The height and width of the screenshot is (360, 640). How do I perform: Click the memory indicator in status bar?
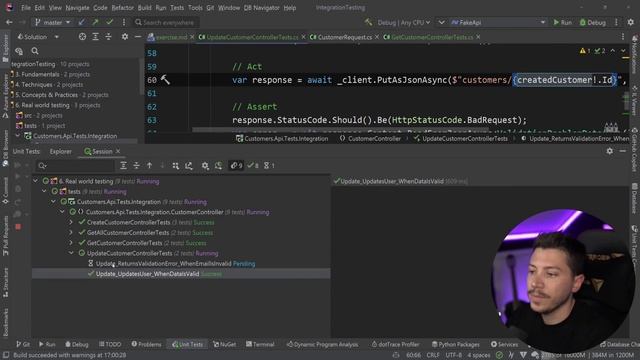point(587,355)
